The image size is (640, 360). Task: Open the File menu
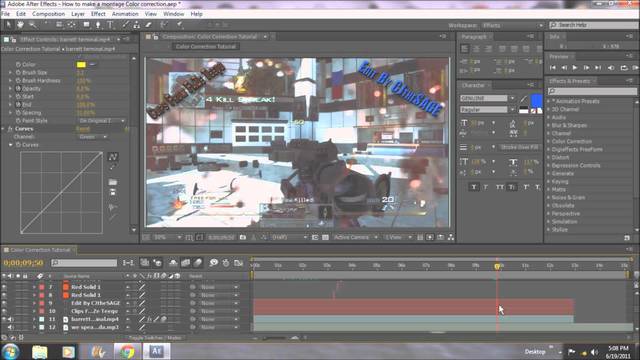click(x=6, y=14)
